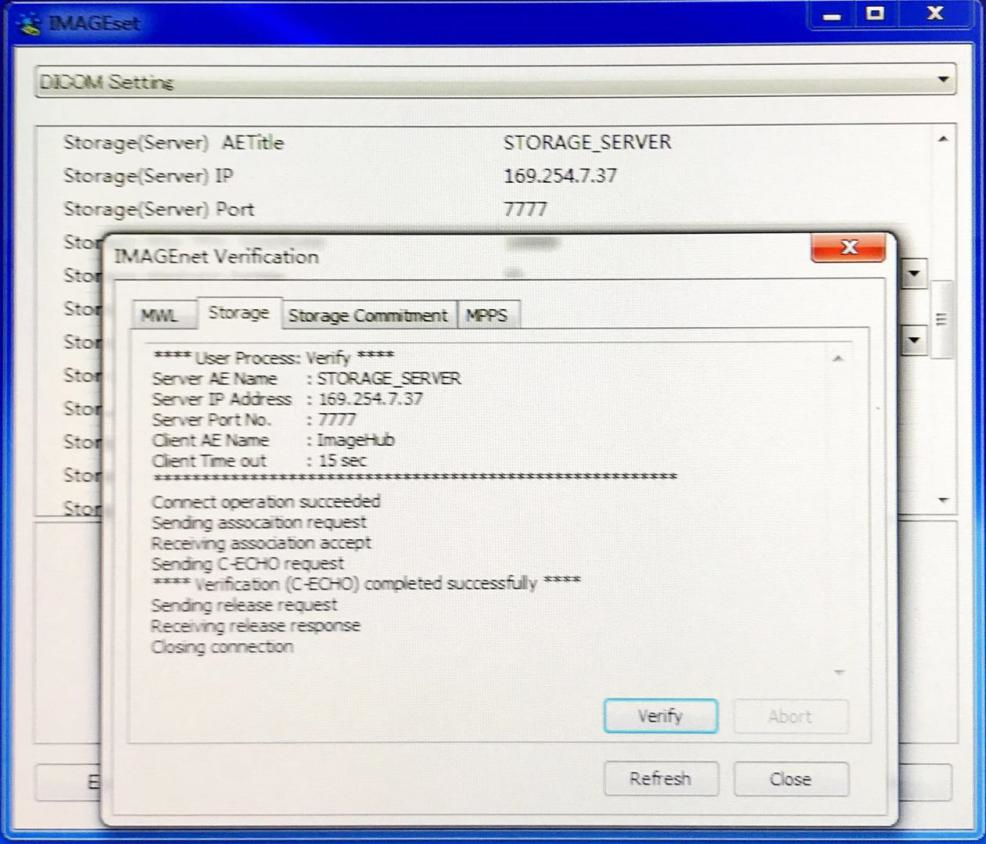Viewport: 986px width, 844px height.
Task: Click the "Server Port No." log line
Action: click(254, 419)
